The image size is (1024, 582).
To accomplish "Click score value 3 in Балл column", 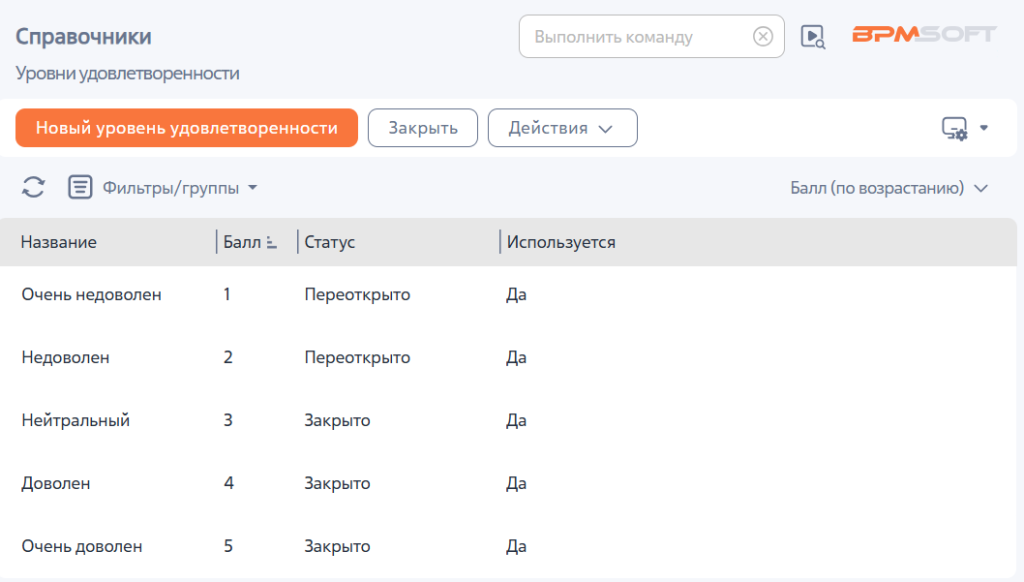I will coord(228,420).
